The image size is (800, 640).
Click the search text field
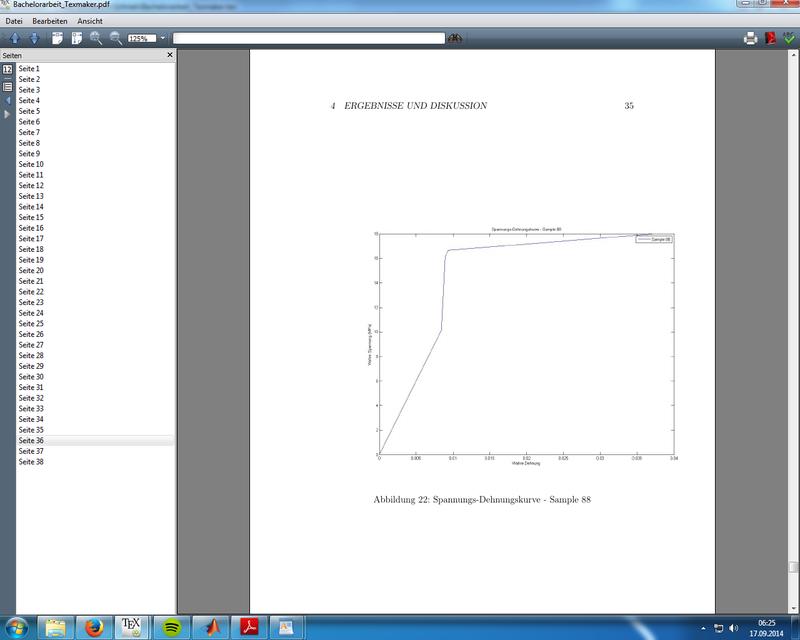point(308,38)
